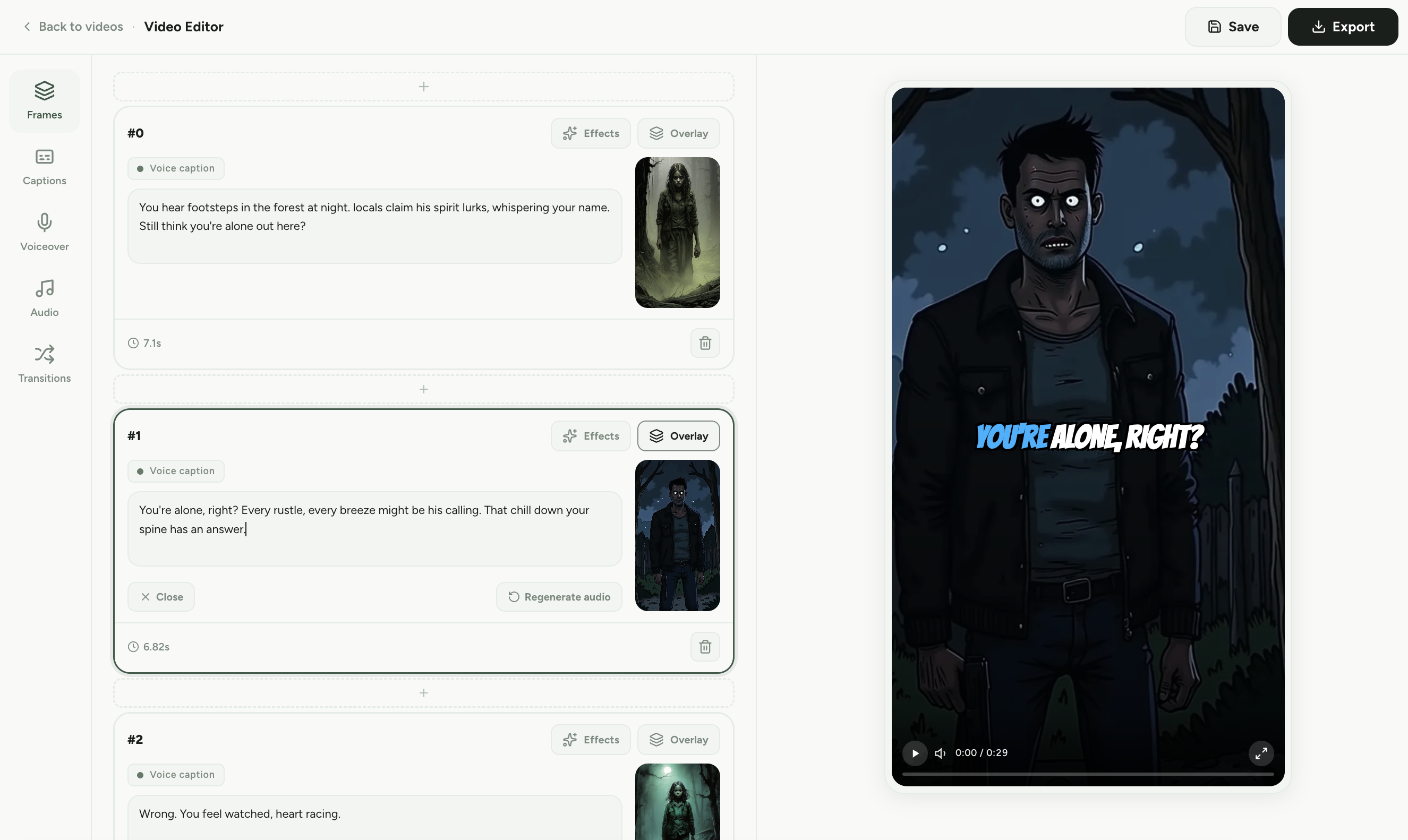Open Effects for frame #2

[591, 740]
